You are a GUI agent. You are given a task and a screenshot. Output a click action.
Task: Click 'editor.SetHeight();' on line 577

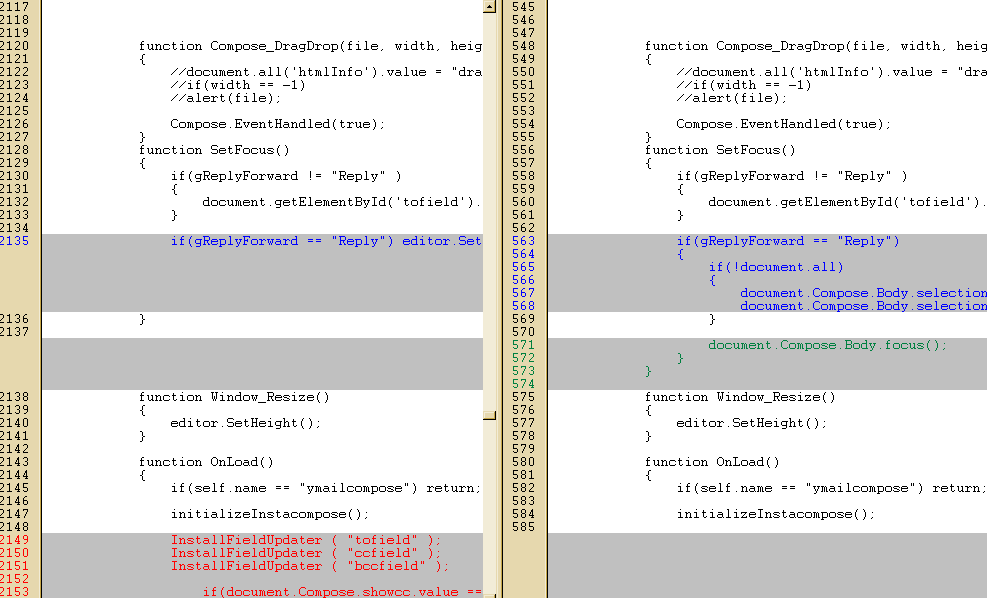click(752, 423)
